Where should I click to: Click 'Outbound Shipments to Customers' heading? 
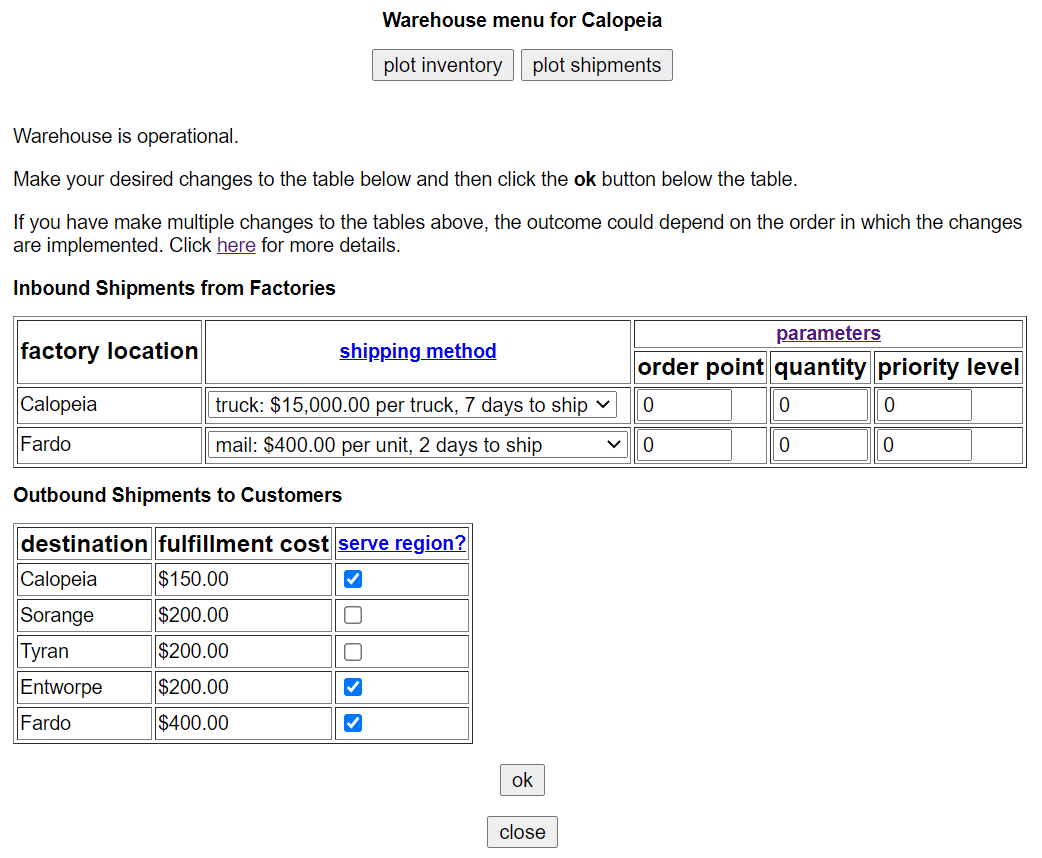[177, 495]
